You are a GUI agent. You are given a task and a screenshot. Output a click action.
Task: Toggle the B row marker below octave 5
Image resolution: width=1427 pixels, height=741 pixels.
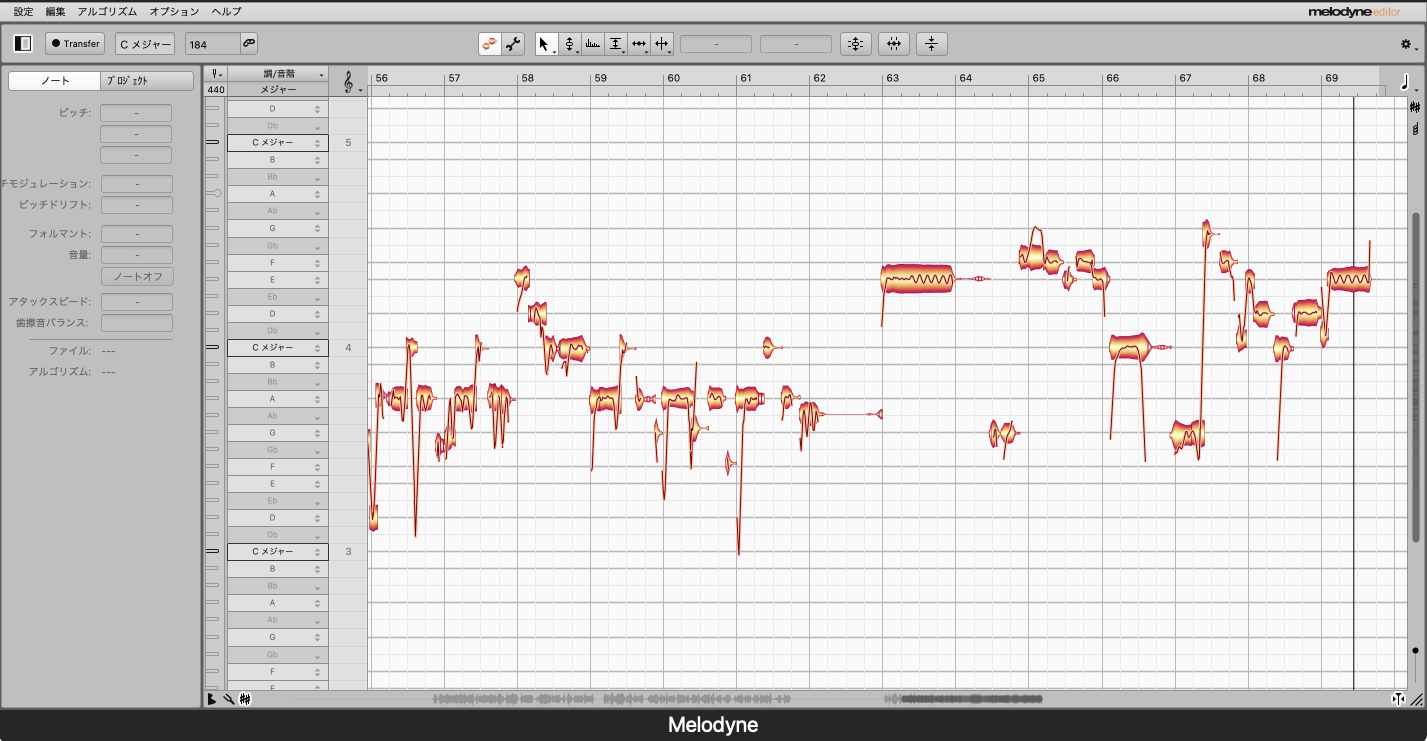(212, 160)
